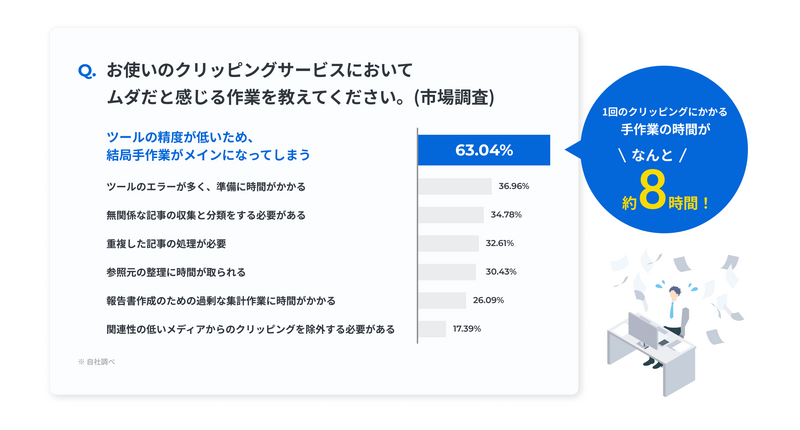The width and height of the screenshot is (800, 430).
Task: Select the label 重複した記事の処理が必要
Action: (x=166, y=244)
